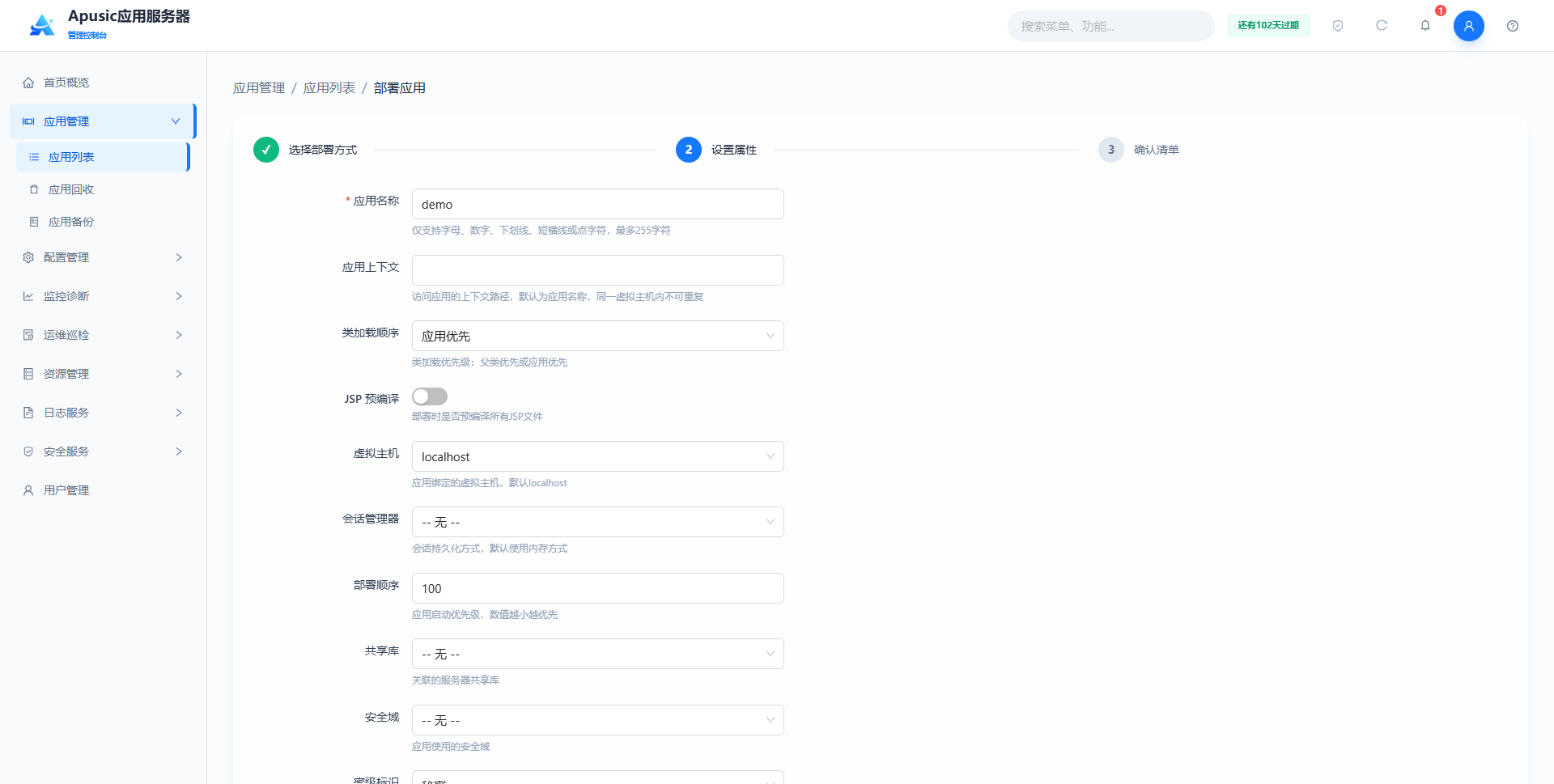Click the document icon beside 日志服务
This screenshot has width=1554, height=784.
click(x=28, y=413)
